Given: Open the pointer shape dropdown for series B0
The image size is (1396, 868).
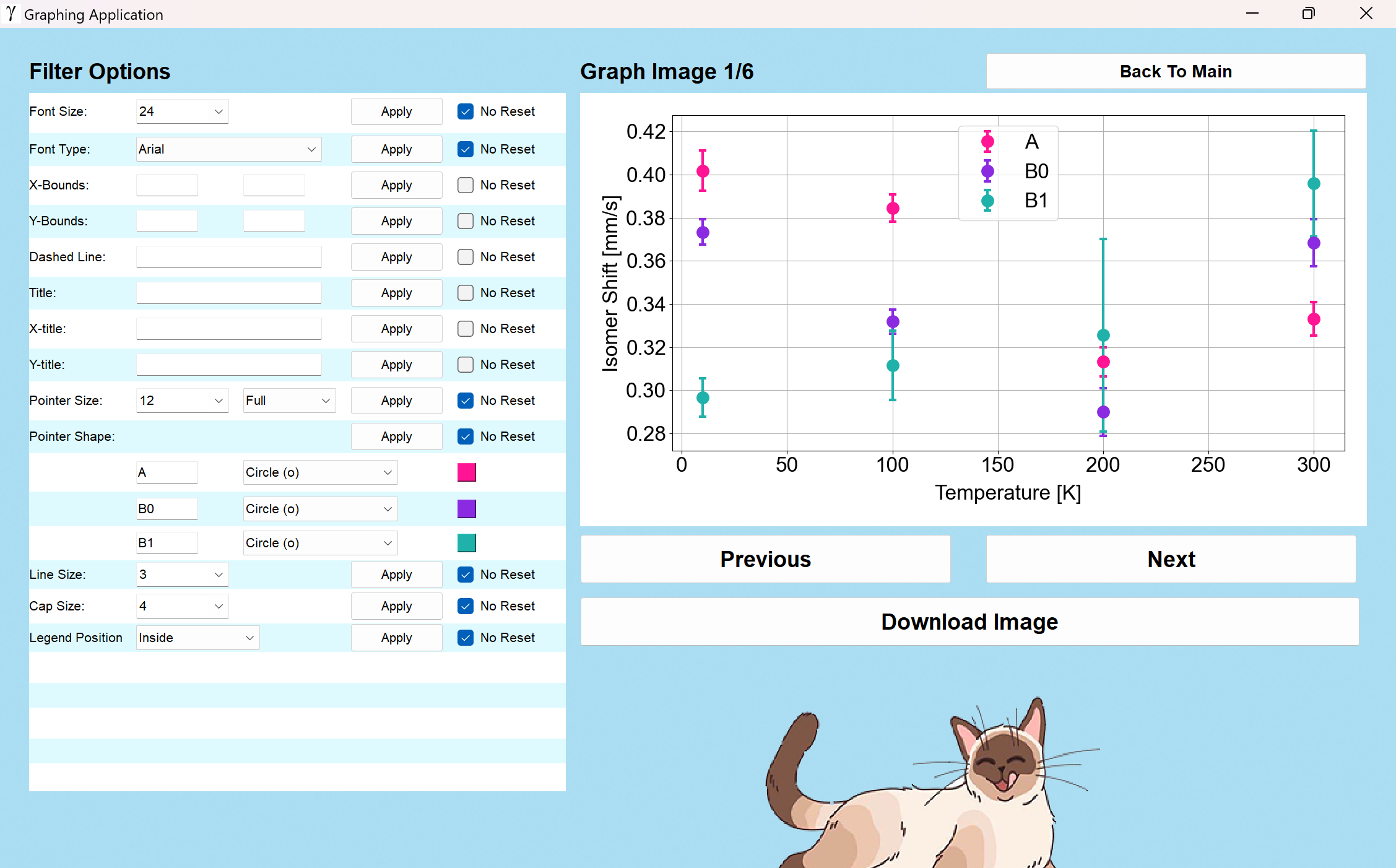Looking at the screenshot, I should click(x=319, y=509).
